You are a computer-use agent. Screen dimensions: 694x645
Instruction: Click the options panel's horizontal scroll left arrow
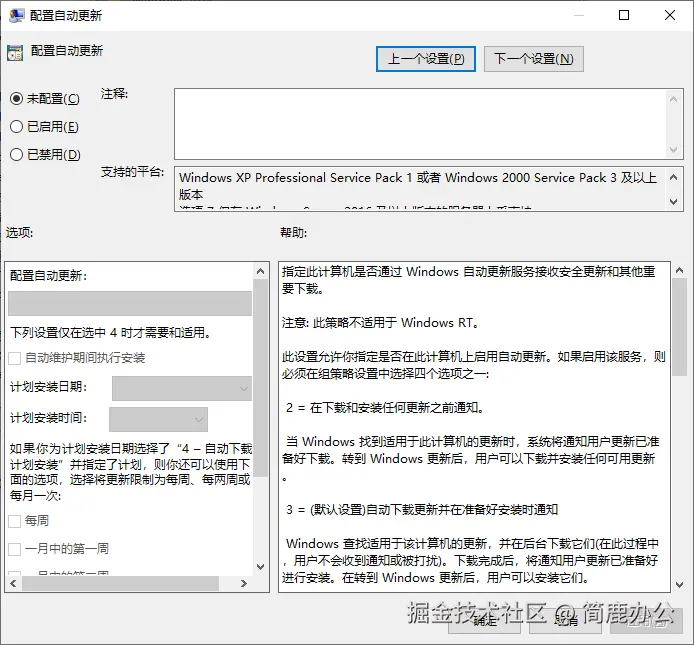pos(13,583)
